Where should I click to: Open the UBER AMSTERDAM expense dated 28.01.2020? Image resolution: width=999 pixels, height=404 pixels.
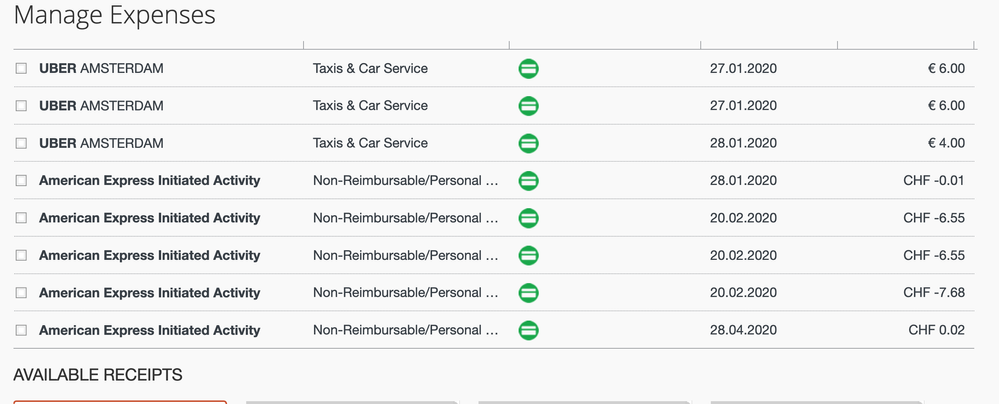coord(101,143)
